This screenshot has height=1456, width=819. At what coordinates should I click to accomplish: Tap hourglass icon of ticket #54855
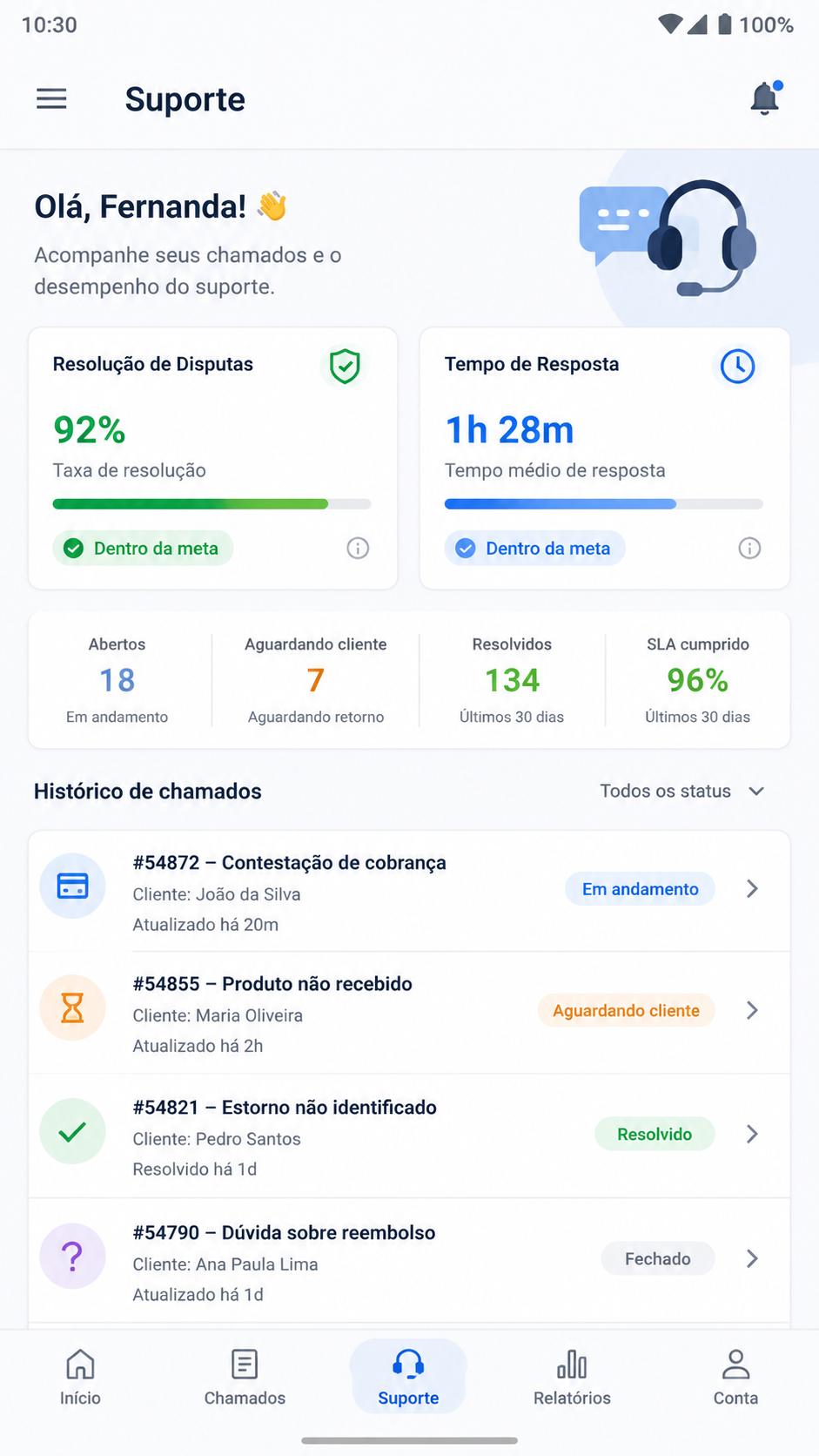(x=72, y=1008)
